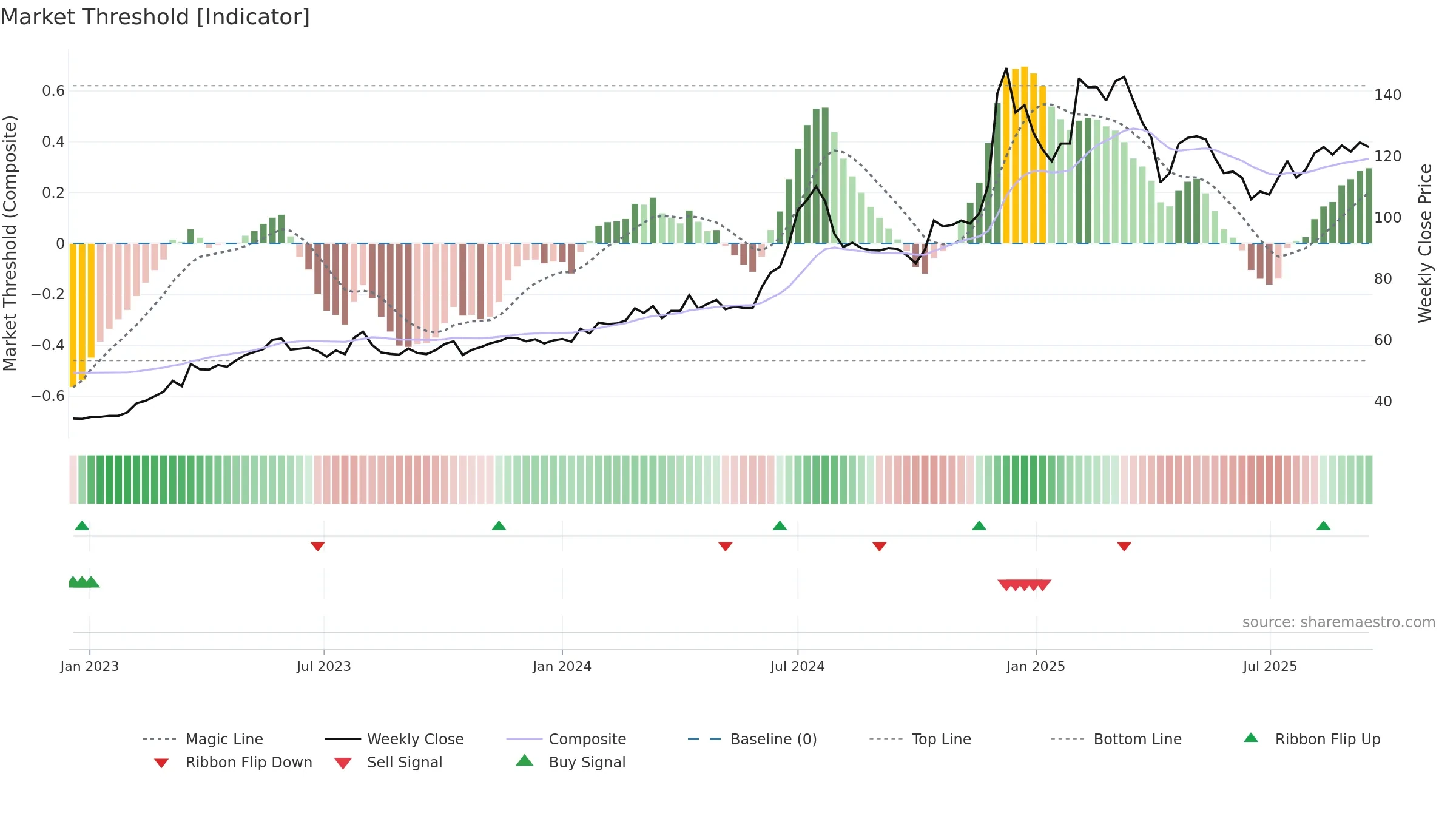Click the −0.6 left axis tick label
The width and height of the screenshot is (1456, 819).
click(48, 396)
